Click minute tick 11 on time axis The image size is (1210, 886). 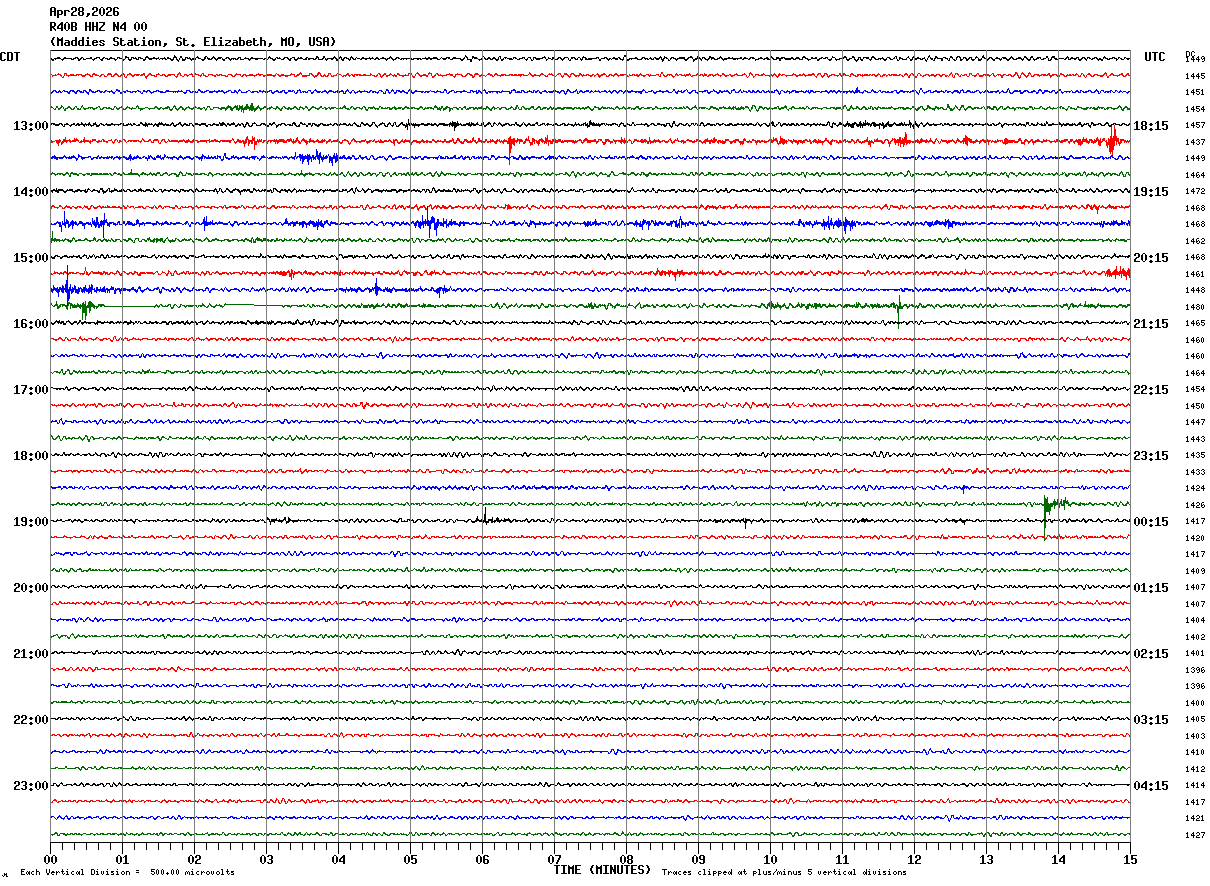pyautogui.click(x=842, y=859)
